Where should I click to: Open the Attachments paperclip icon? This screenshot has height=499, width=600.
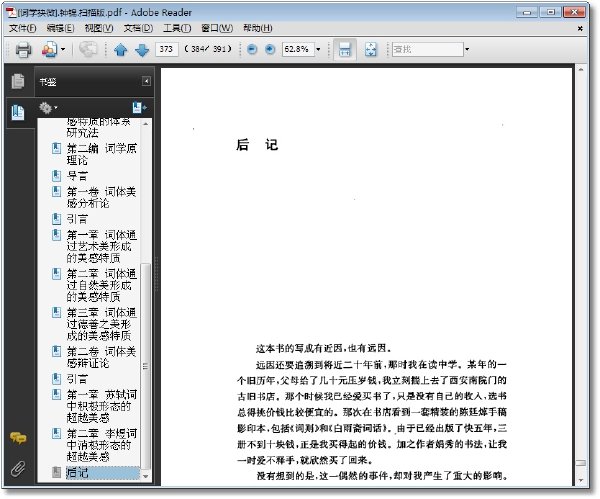click(x=18, y=468)
